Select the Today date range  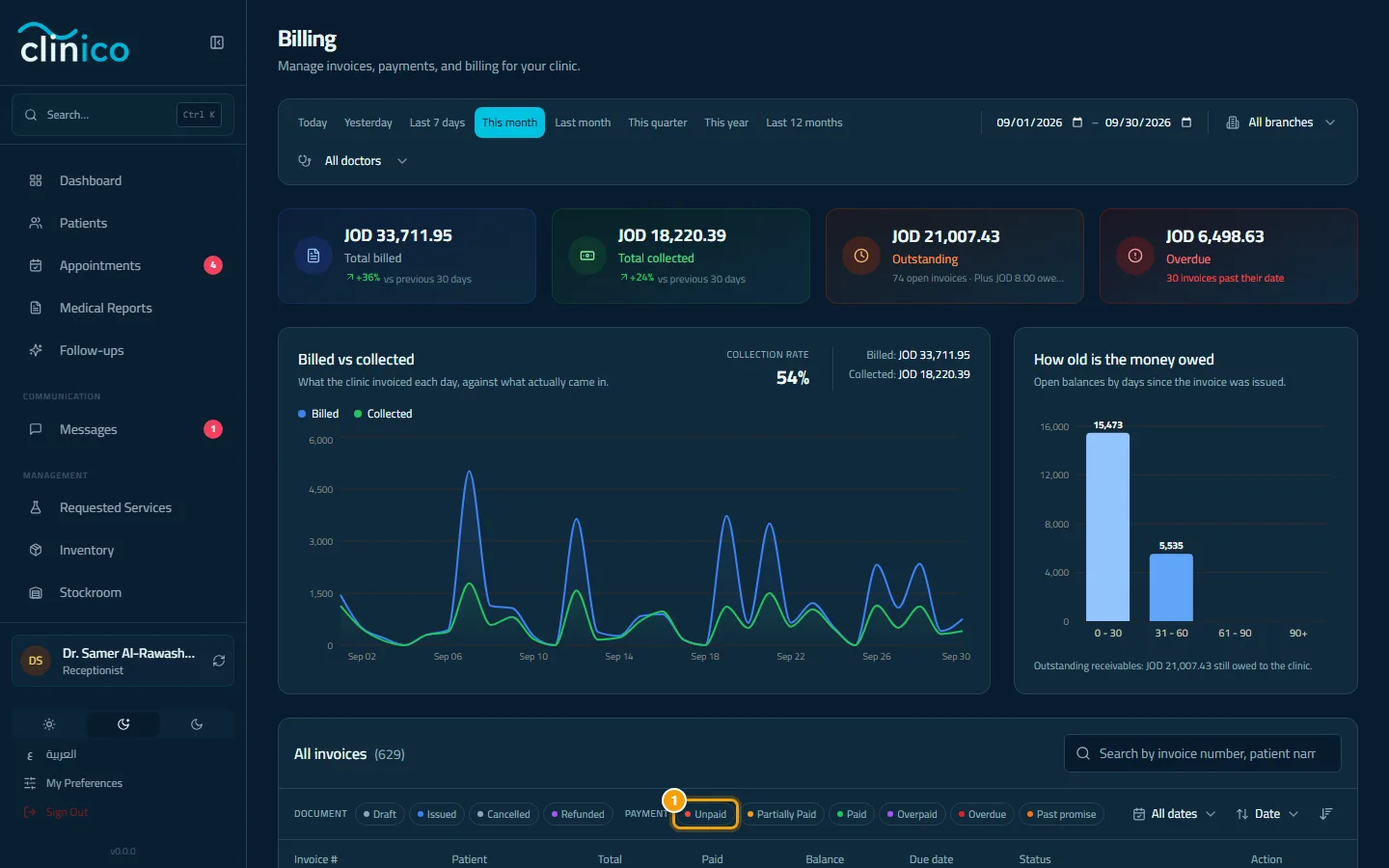point(313,122)
